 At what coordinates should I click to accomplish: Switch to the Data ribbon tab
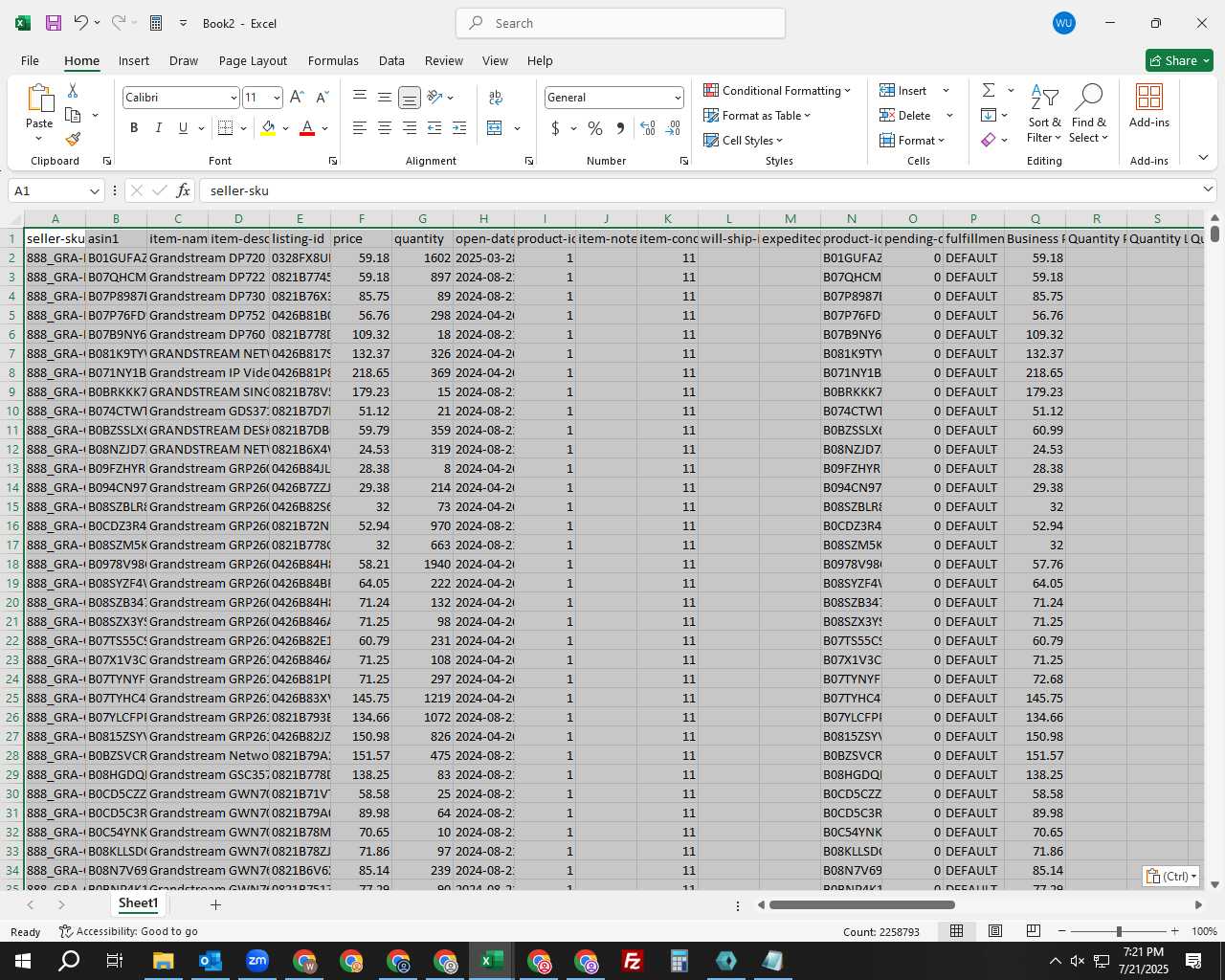[x=391, y=60]
